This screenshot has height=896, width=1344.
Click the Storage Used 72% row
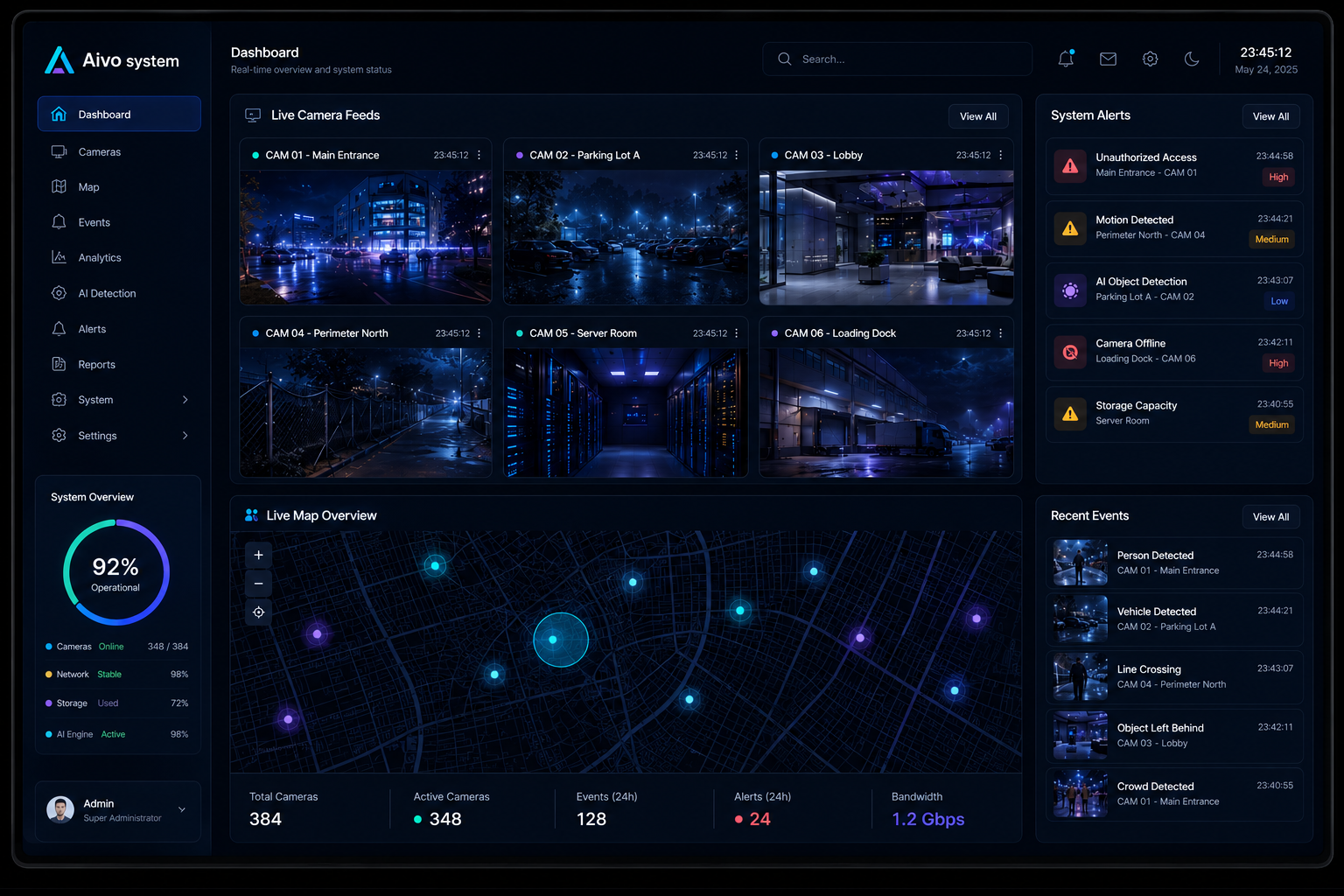pyautogui.click(x=117, y=703)
